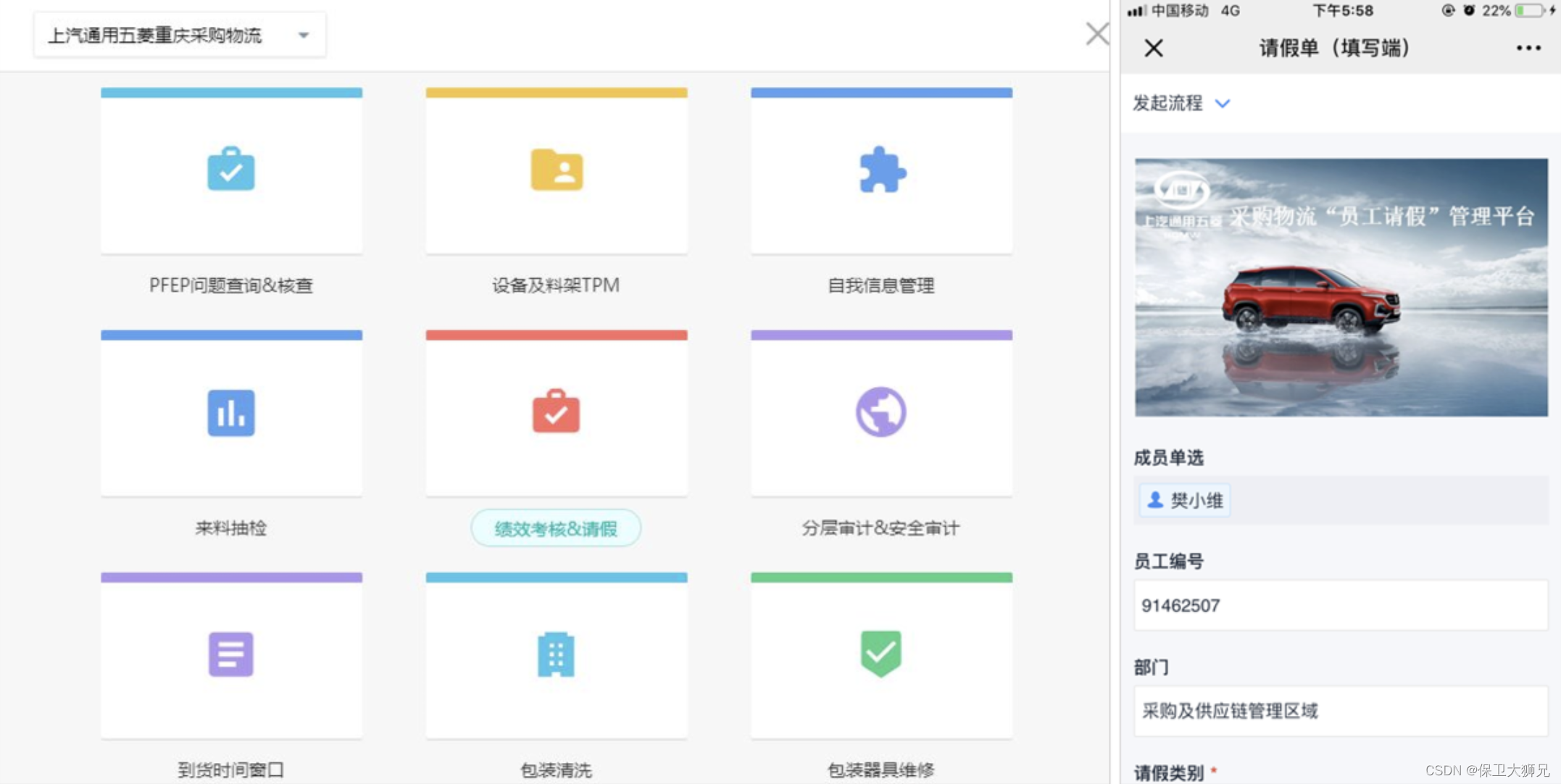Screen dimensions: 1561x784
Task: Open the 来料抽检 bar chart icon
Action: tap(230, 412)
